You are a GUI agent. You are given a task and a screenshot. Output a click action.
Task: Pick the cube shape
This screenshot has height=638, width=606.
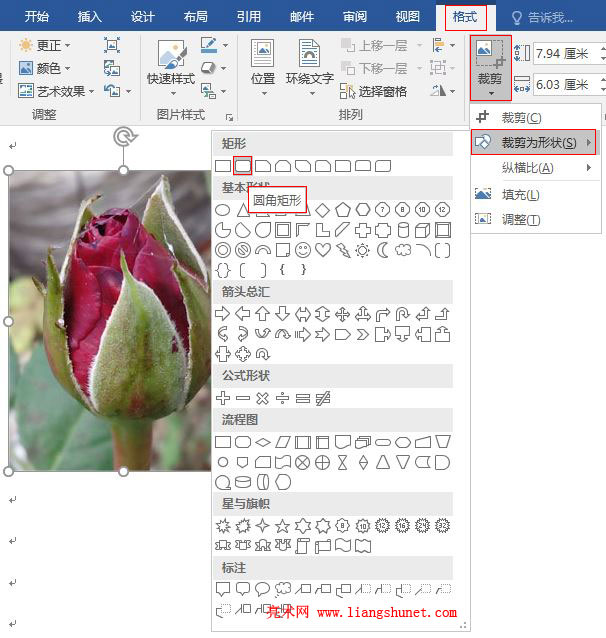(x=422, y=230)
